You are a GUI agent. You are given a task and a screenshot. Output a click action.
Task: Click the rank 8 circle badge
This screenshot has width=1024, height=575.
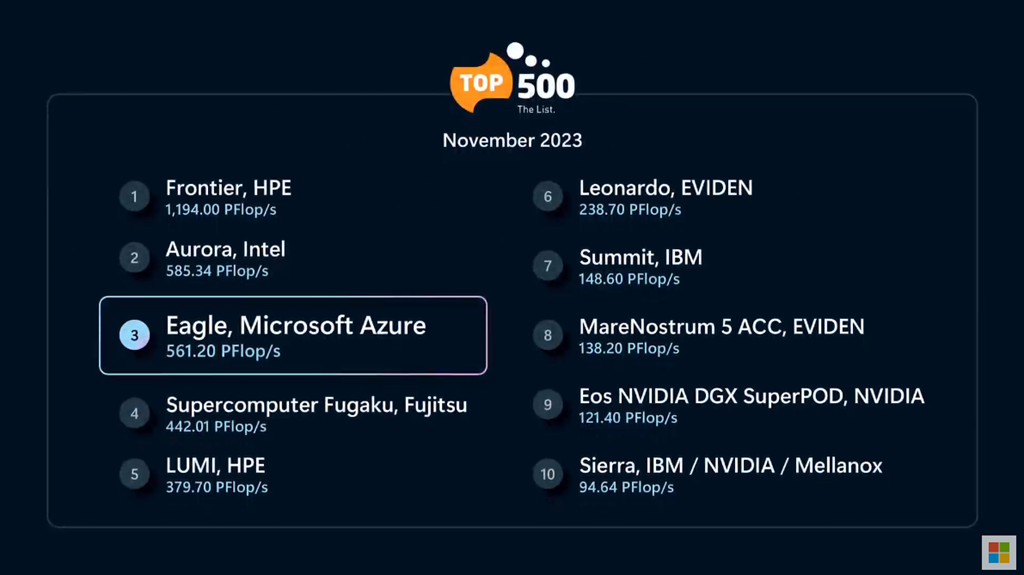coord(548,335)
